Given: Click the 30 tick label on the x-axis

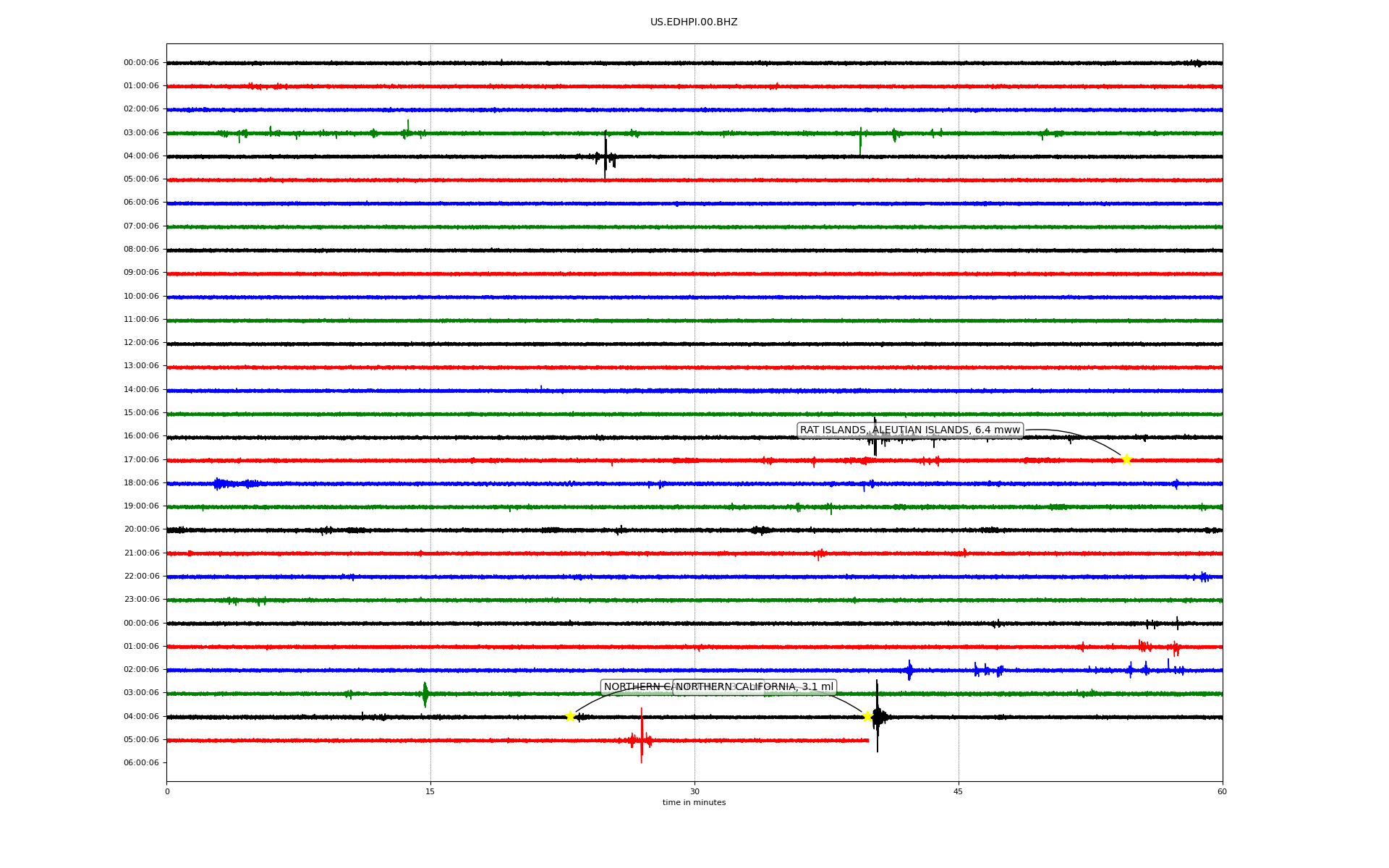Looking at the screenshot, I should coord(694,791).
